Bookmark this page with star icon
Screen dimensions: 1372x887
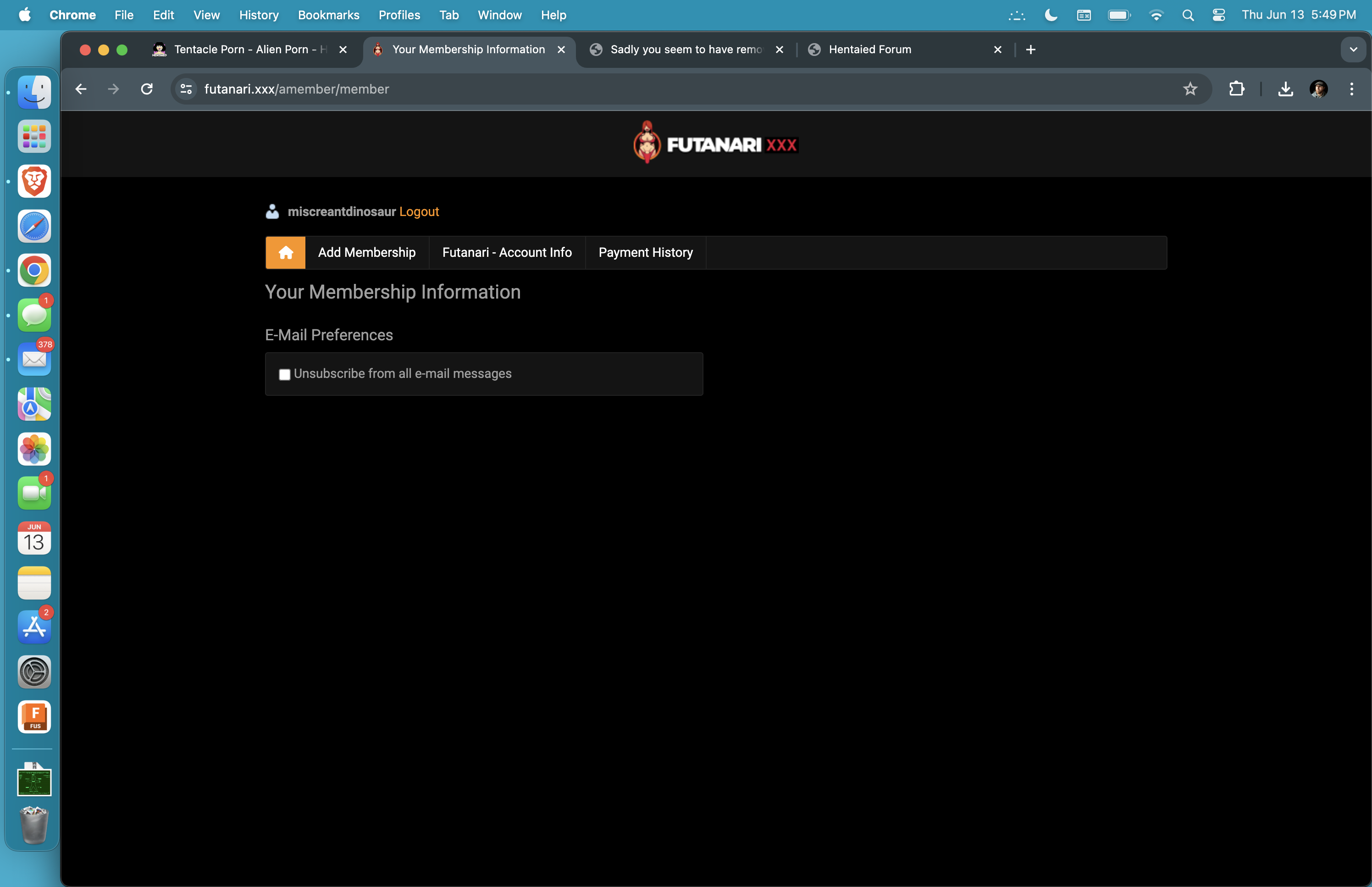1189,89
